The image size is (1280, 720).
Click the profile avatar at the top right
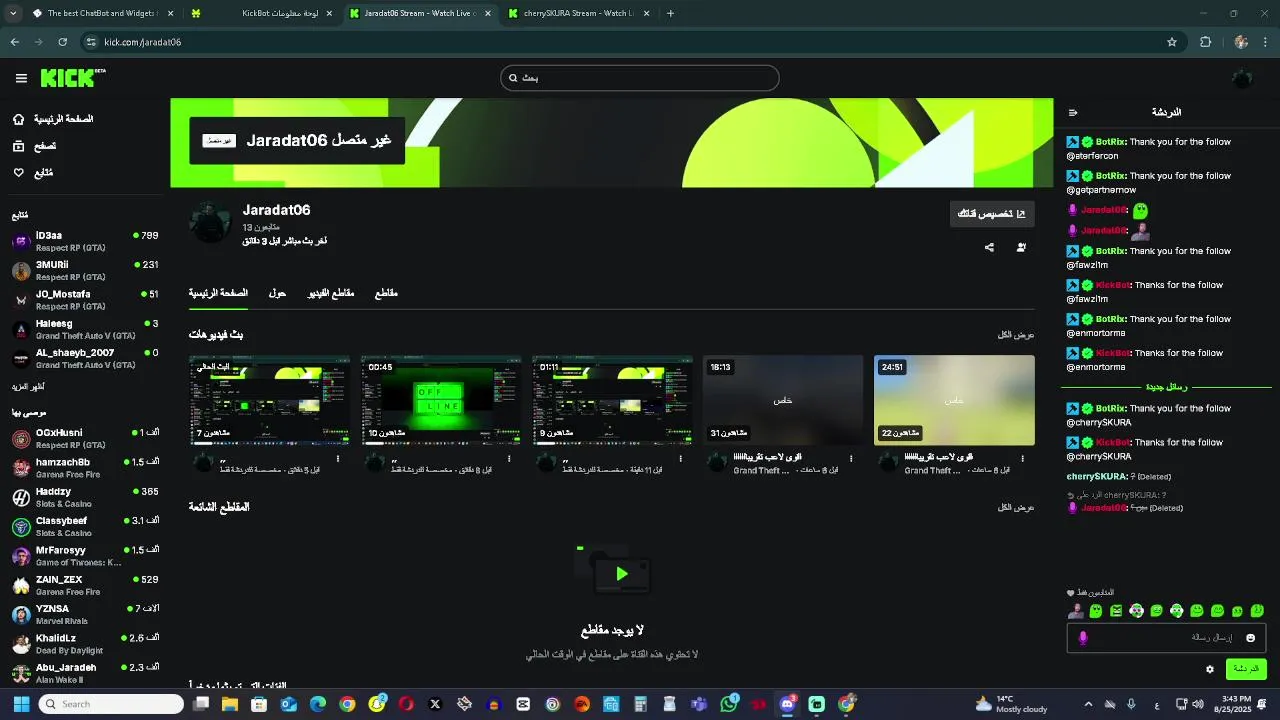click(x=1242, y=78)
